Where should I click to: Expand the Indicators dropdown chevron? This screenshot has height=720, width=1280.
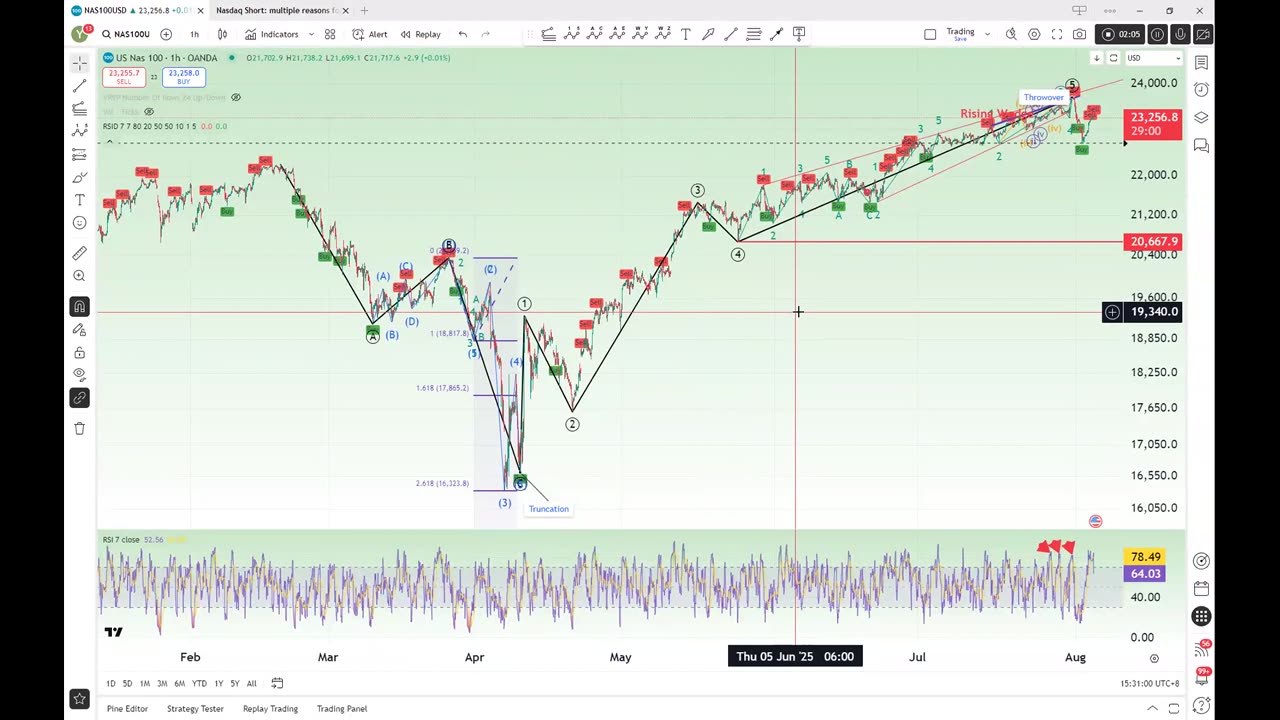pyautogui.click(x=311, y=34)
